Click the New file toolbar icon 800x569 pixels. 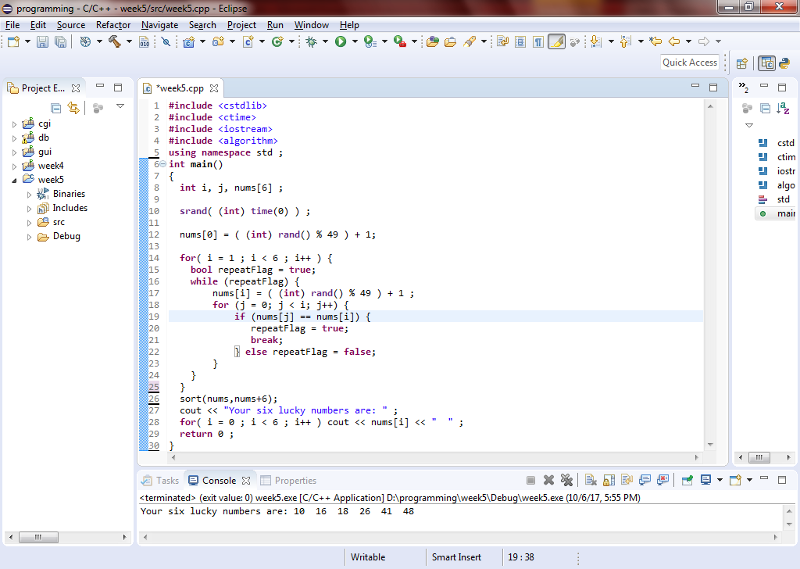click(x=14, y=42)
